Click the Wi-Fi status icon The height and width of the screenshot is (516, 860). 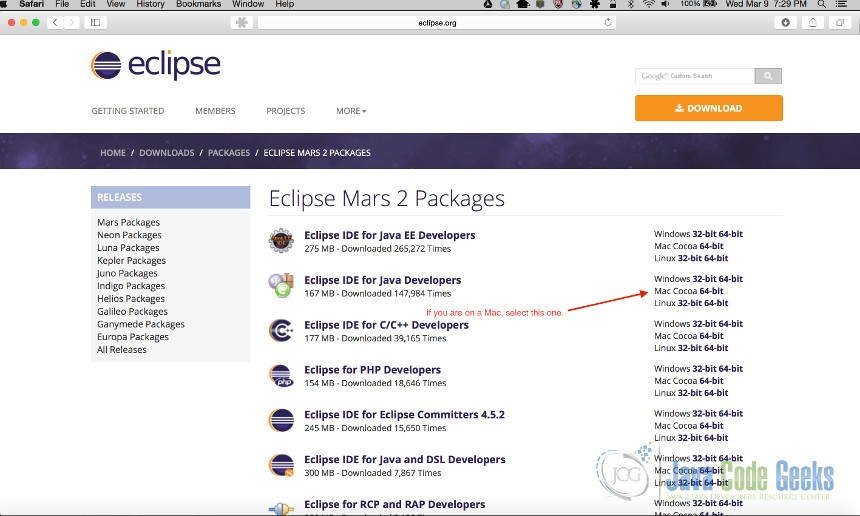click(x=648, y=4)
